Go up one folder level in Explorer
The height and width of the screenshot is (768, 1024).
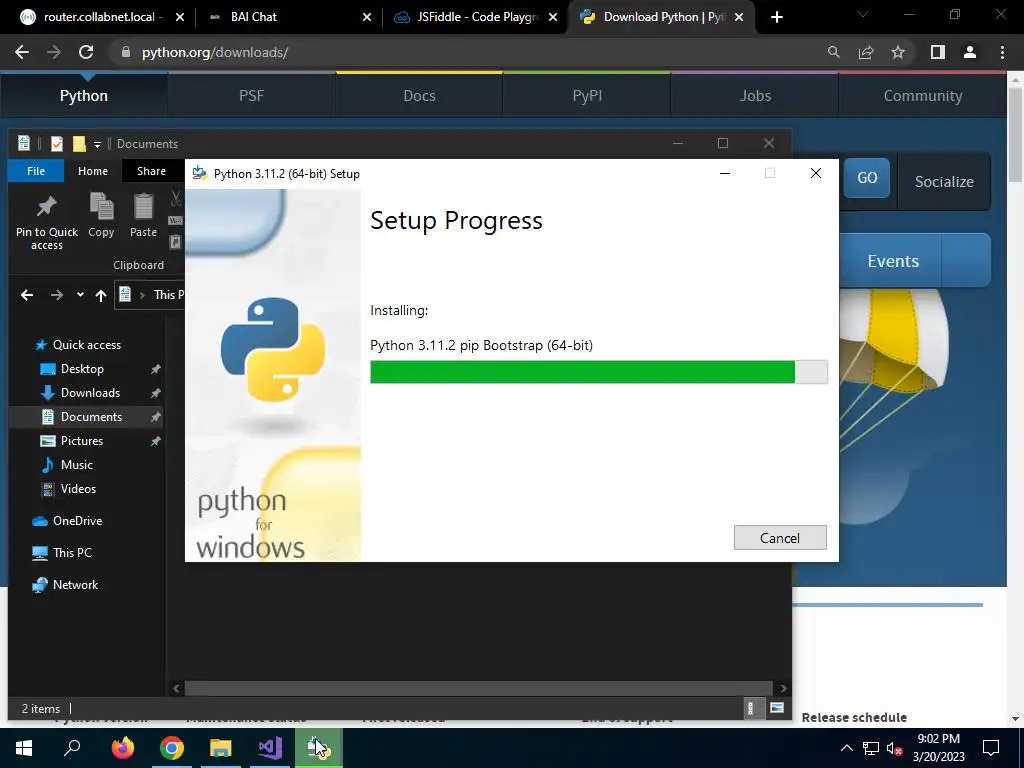tap(101, 295)
